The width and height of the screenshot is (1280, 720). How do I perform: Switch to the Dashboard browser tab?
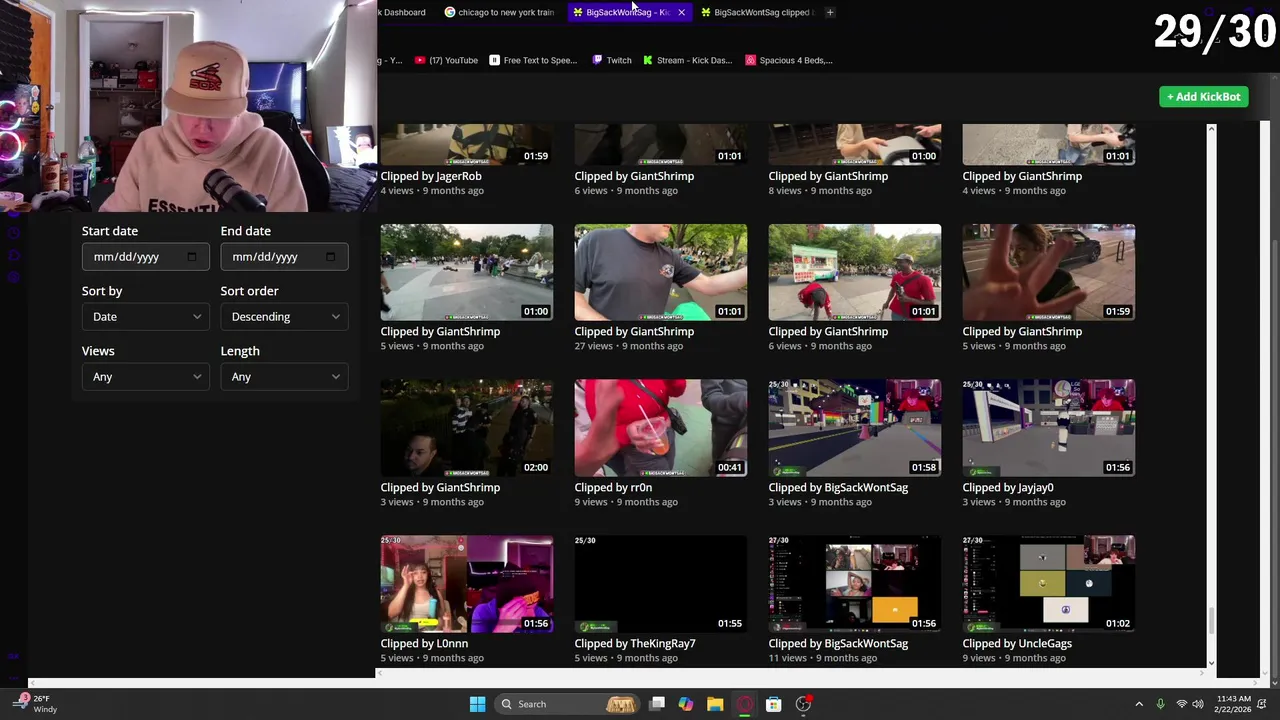click(404, 12)
